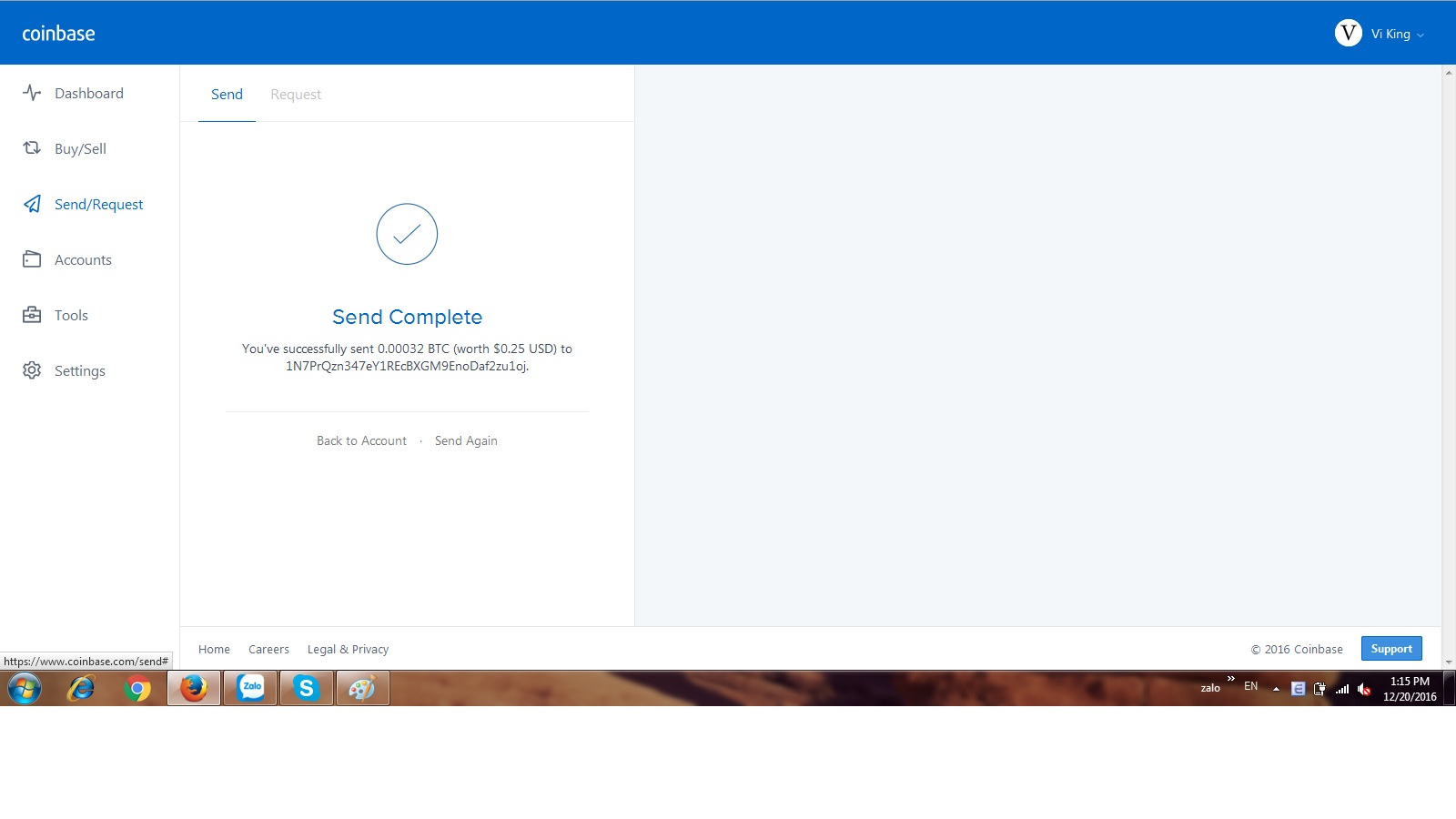This screenshot has width=1456, height=819.
Task: Open the Settings gear icon
Action: click(x=32, y=370)
